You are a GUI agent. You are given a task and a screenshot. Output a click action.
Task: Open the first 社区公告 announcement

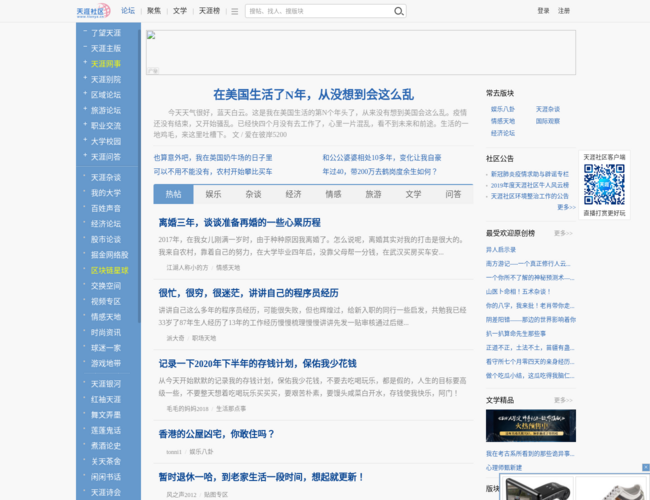click(530, 174)
